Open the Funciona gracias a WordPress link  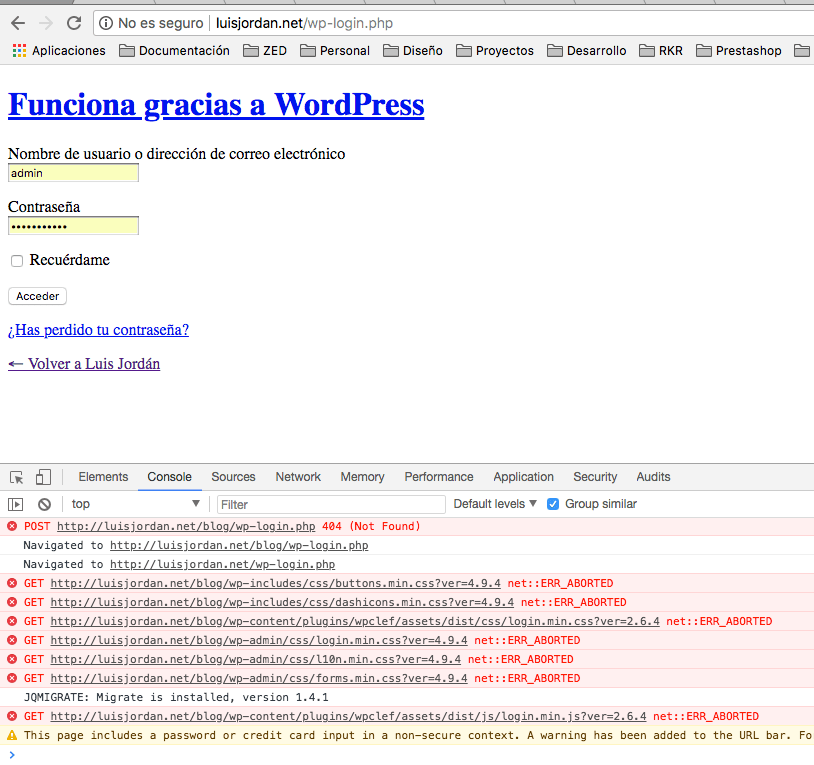(x=216, y=104)
